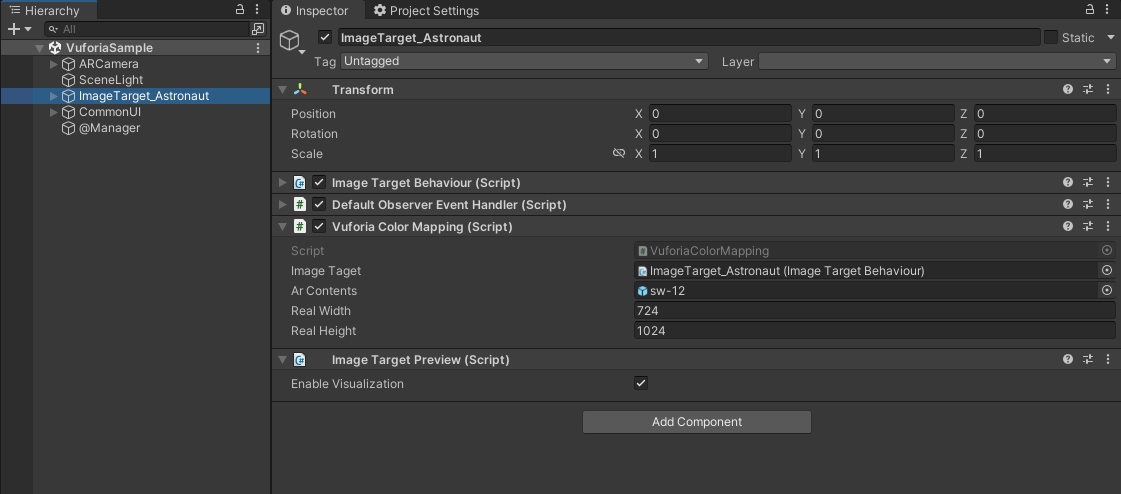Click the Hierarchy panel lock icon
Viewport: 1121px width, 494px height.
pos(240,9)
